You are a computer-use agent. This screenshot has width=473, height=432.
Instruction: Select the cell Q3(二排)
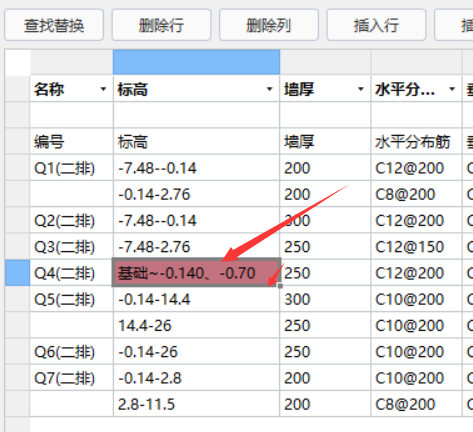point(72,247)
